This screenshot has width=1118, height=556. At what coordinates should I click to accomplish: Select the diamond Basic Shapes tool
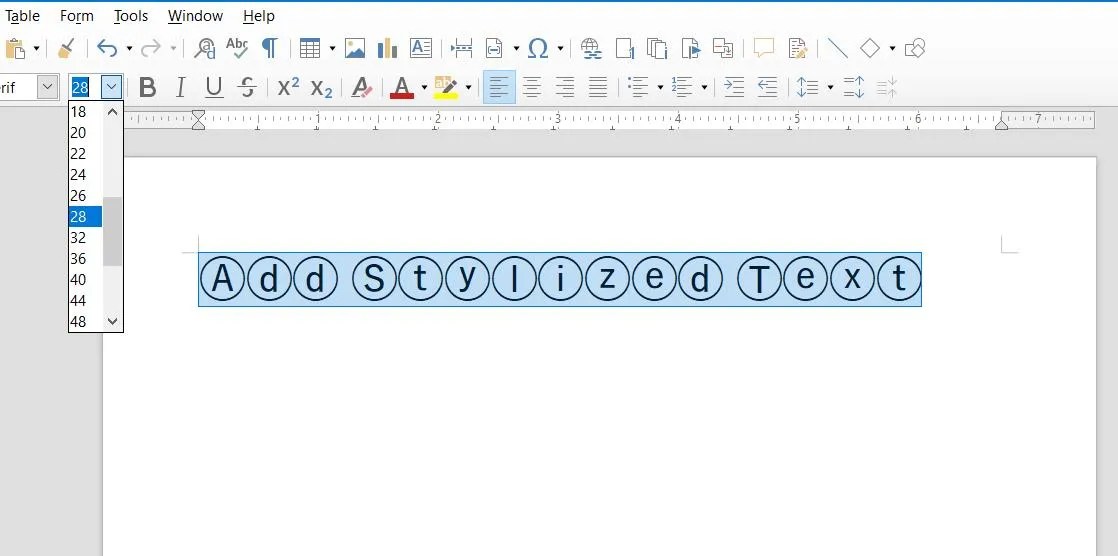tap(870, 48)
